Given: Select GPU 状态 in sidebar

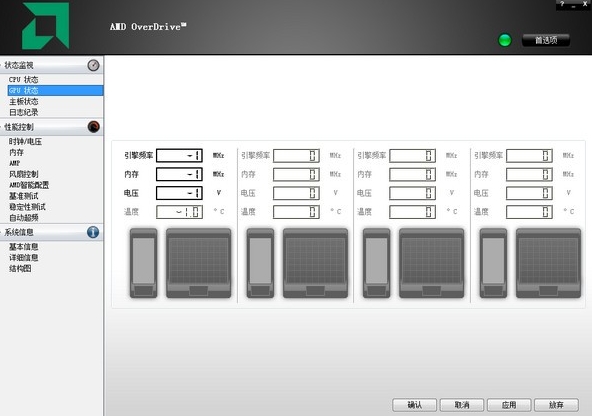Looking at the screenshot, I should tap(55, 91).
